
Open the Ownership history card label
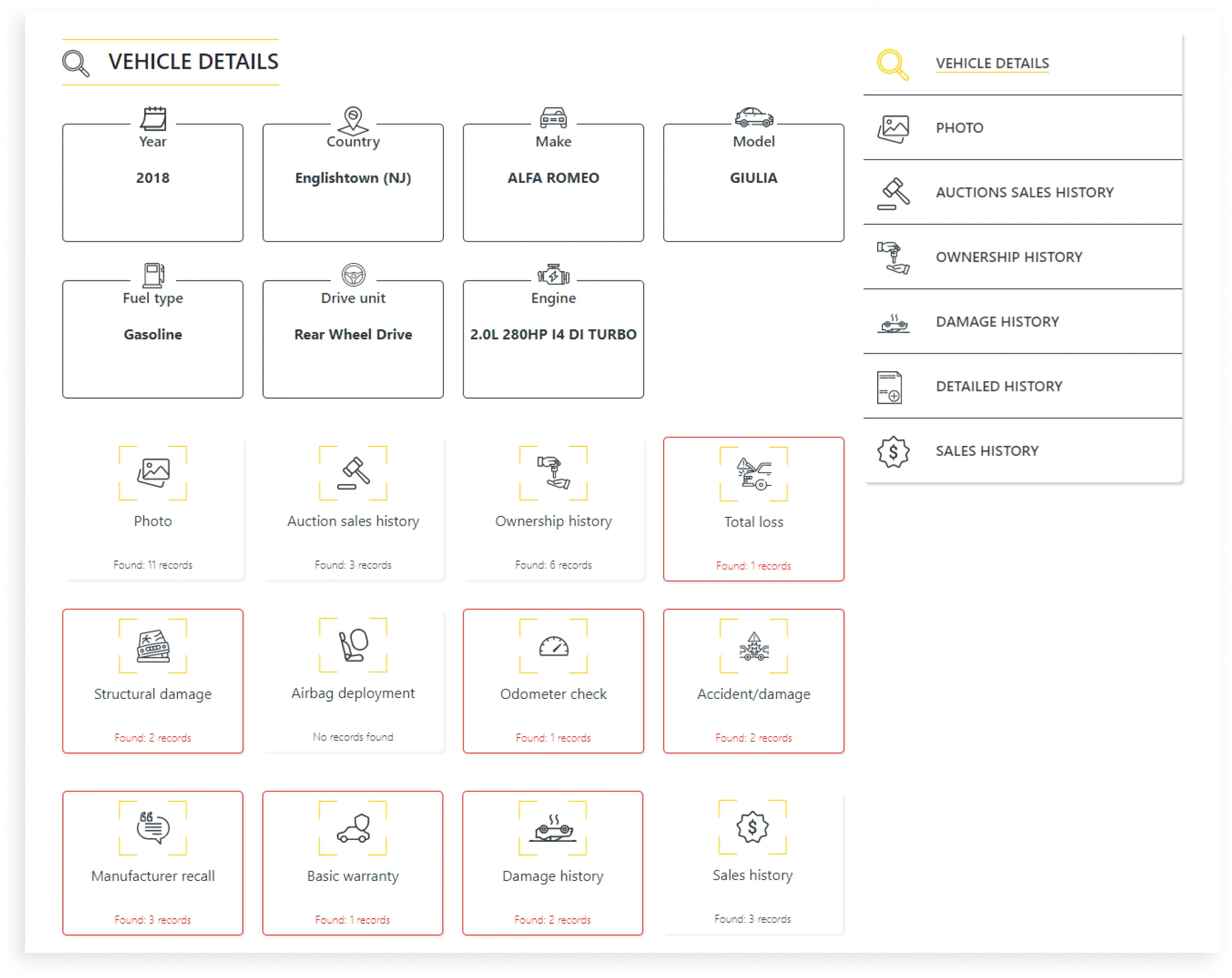tap(553, 521)
